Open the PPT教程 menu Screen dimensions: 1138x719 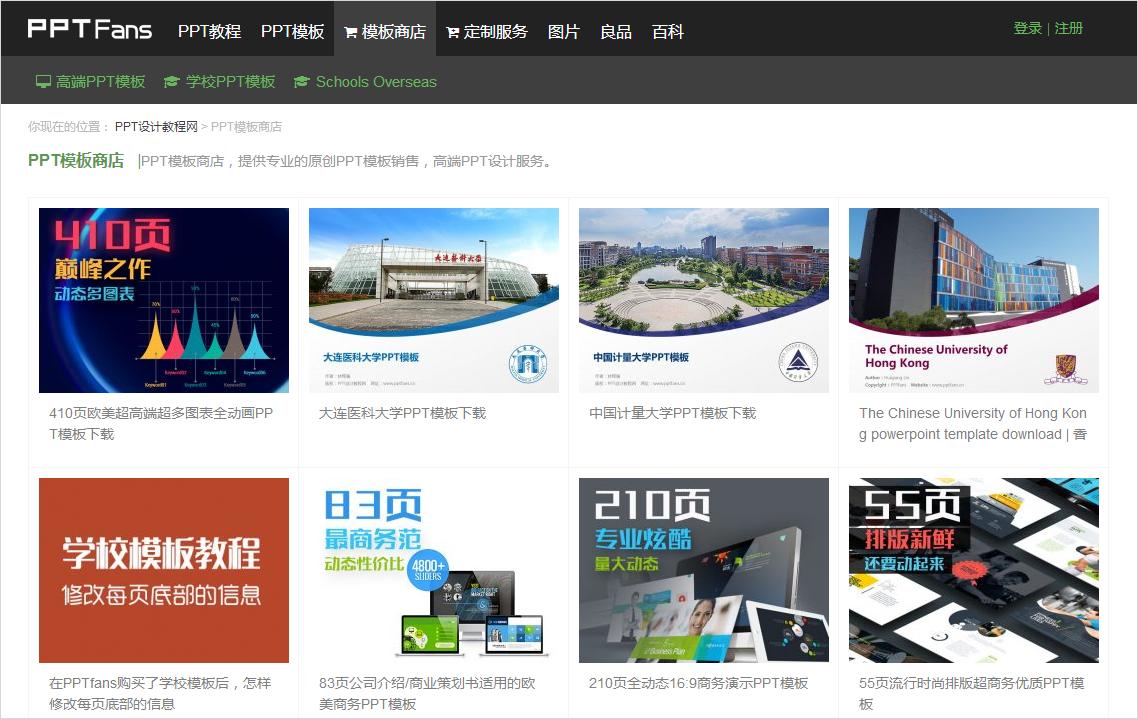(209, 31)
